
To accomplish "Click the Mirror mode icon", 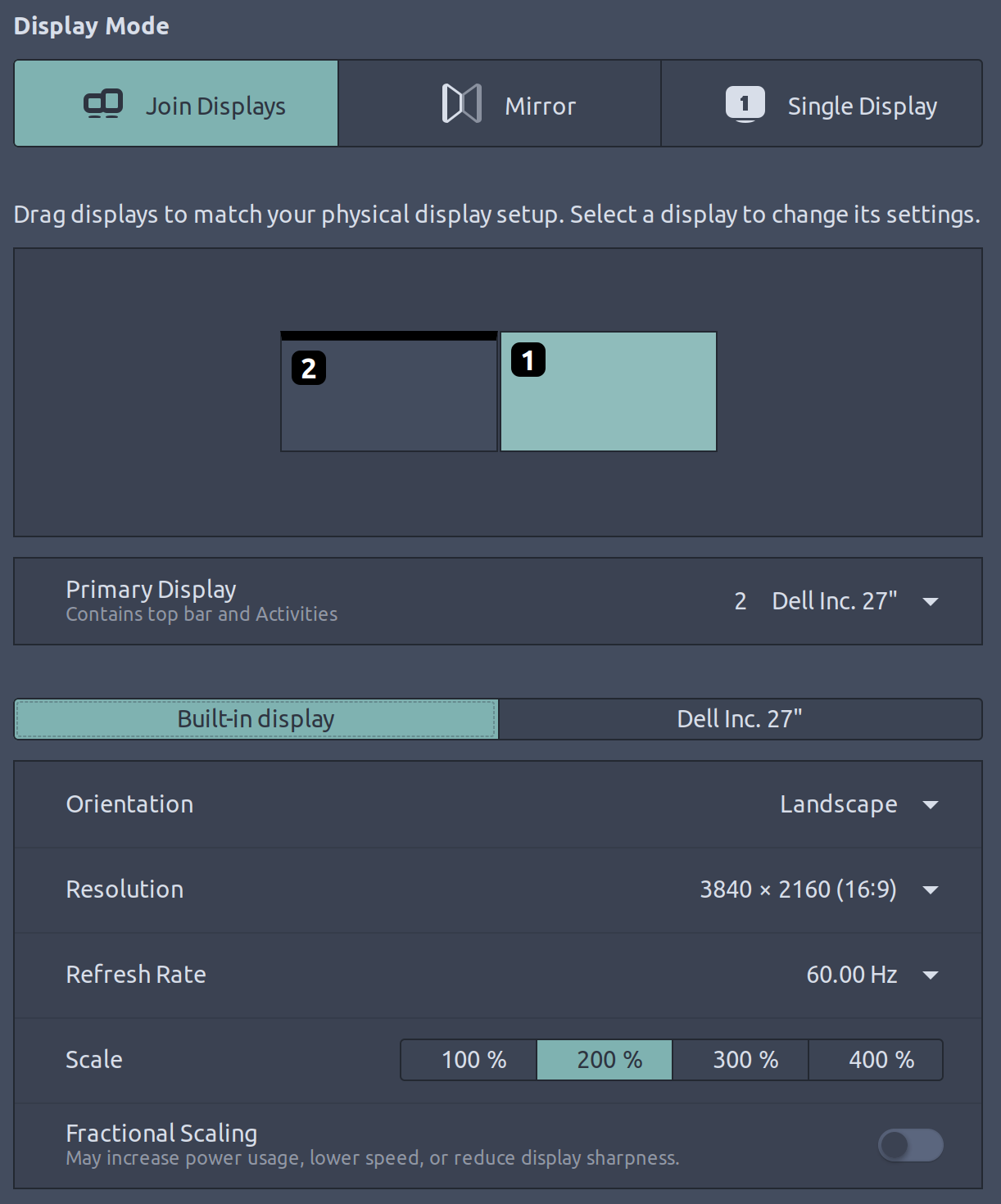I will point(462,104).
